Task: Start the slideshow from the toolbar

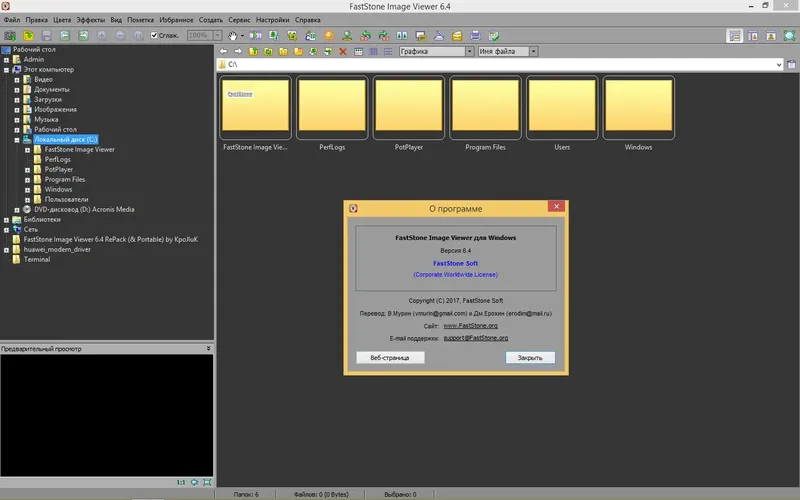Action: click(x=255, y=36)
